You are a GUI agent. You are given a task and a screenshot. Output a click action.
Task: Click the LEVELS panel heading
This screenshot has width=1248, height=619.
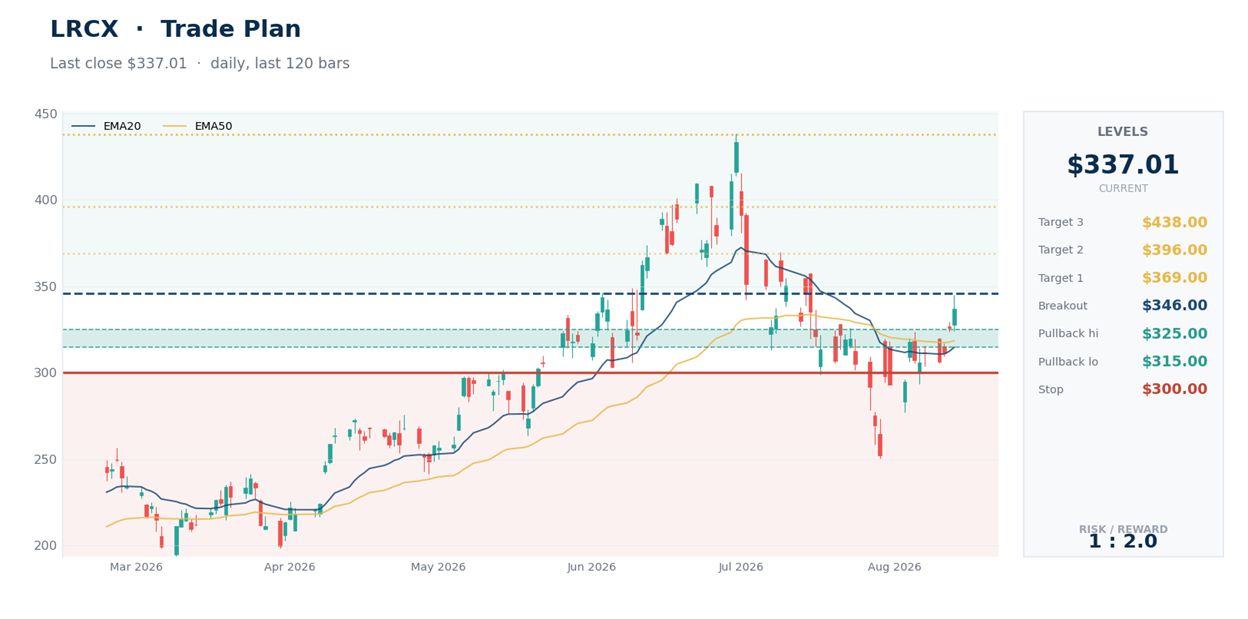pyautogui.click(x=1123, y=132)
